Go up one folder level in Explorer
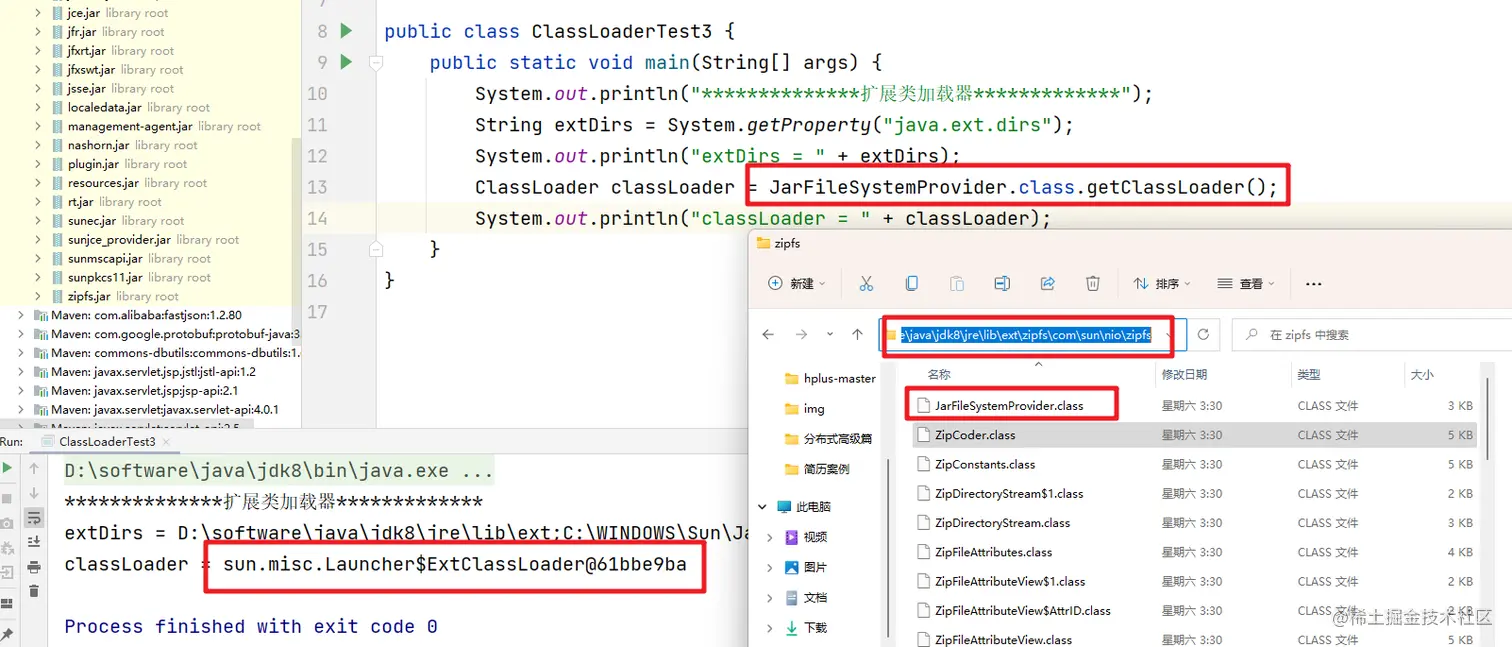This screenshot has height=647, width=1512. pos(857,334)
